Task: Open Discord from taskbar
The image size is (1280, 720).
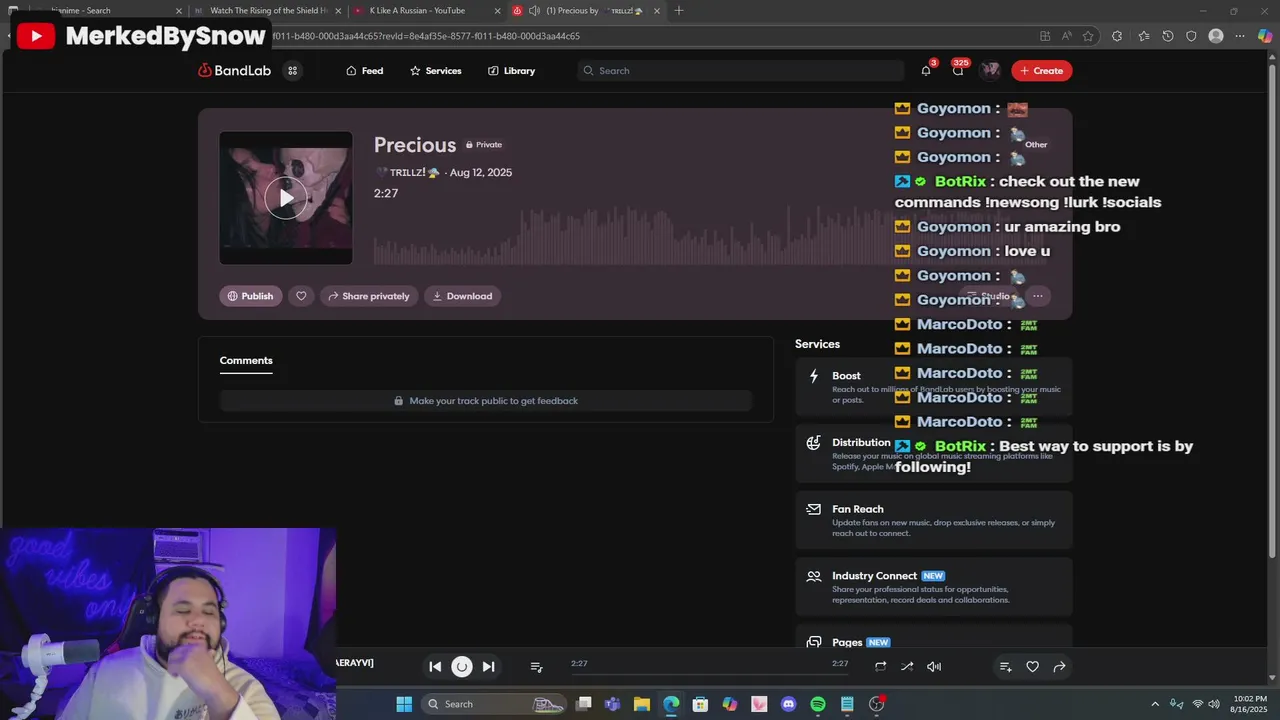Action: pyautogui.click(x=788, y=704)
